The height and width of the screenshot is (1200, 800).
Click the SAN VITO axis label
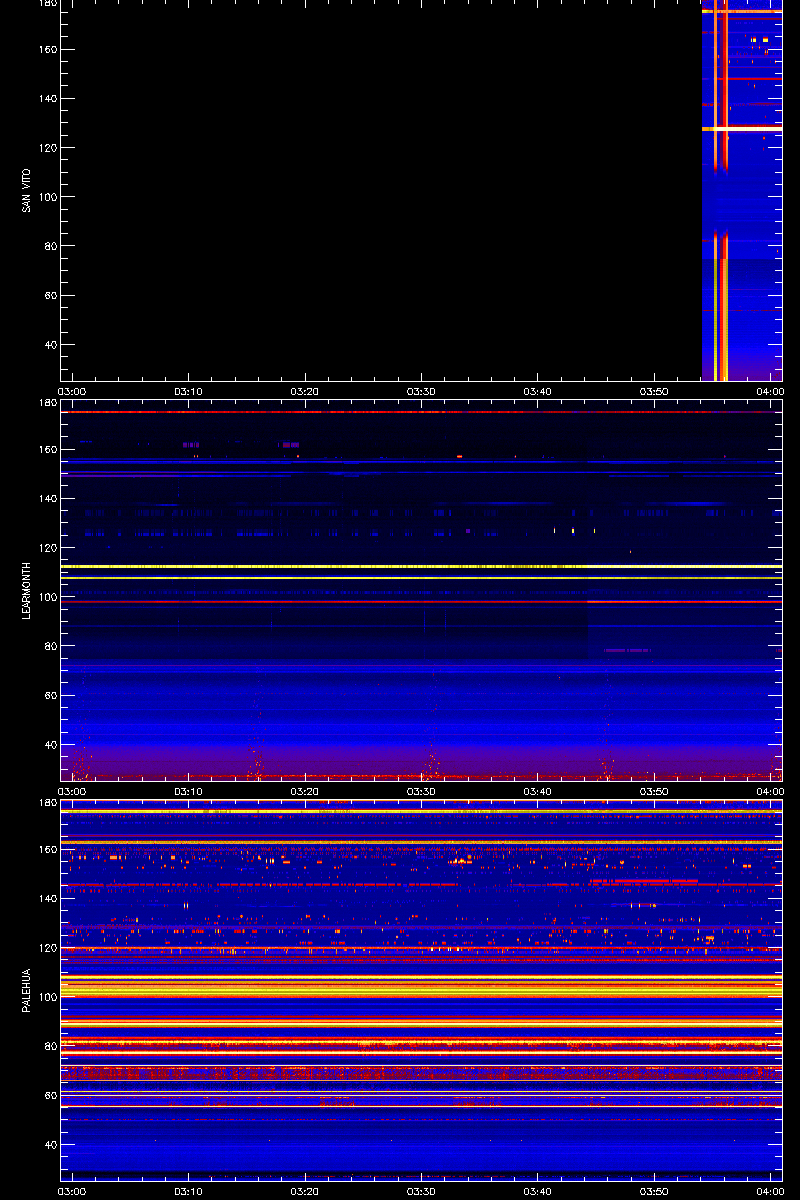pyautogui.click(x=27, y=190)
